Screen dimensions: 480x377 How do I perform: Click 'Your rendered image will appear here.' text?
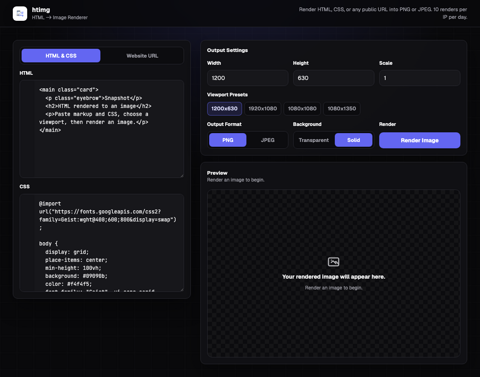(x=333, y=277)
